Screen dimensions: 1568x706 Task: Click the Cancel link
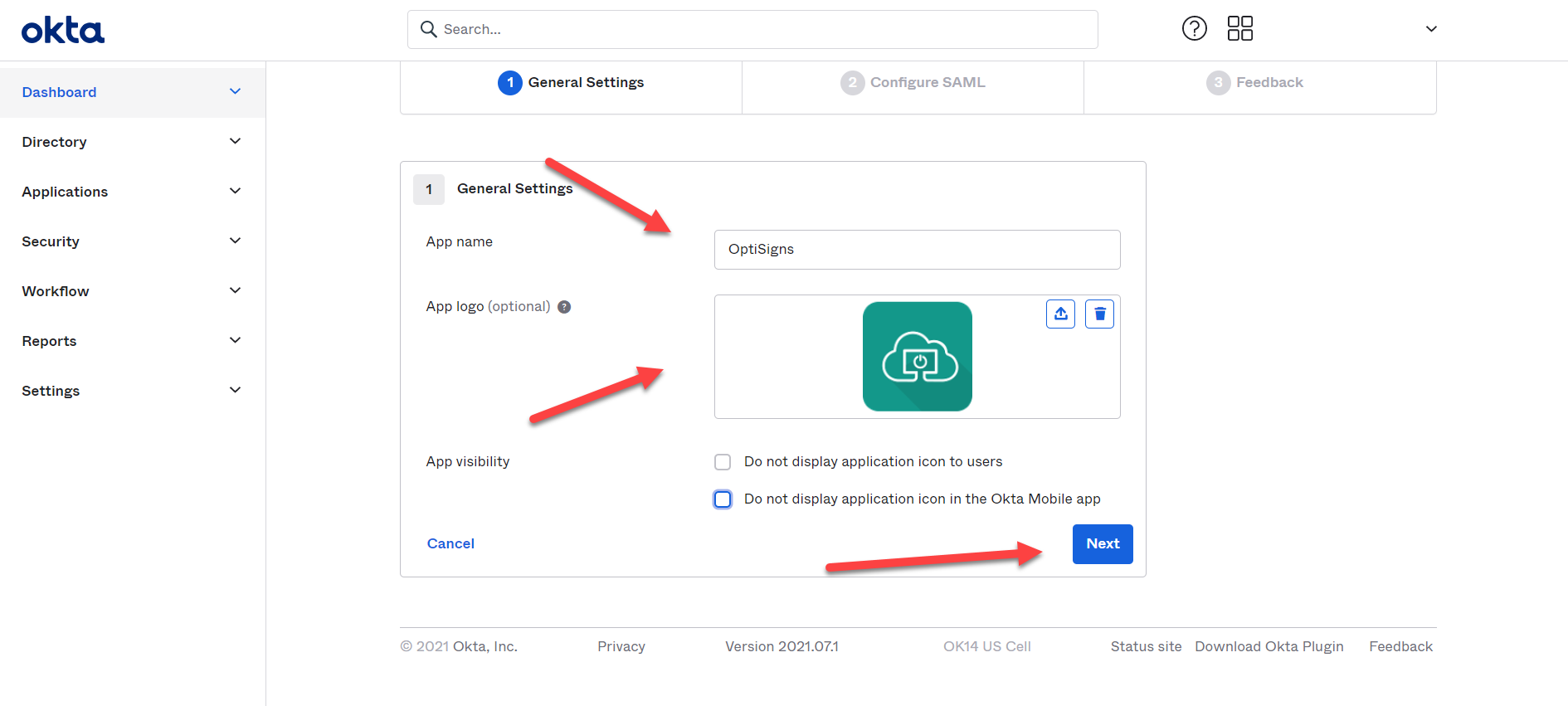click(450, 544)
